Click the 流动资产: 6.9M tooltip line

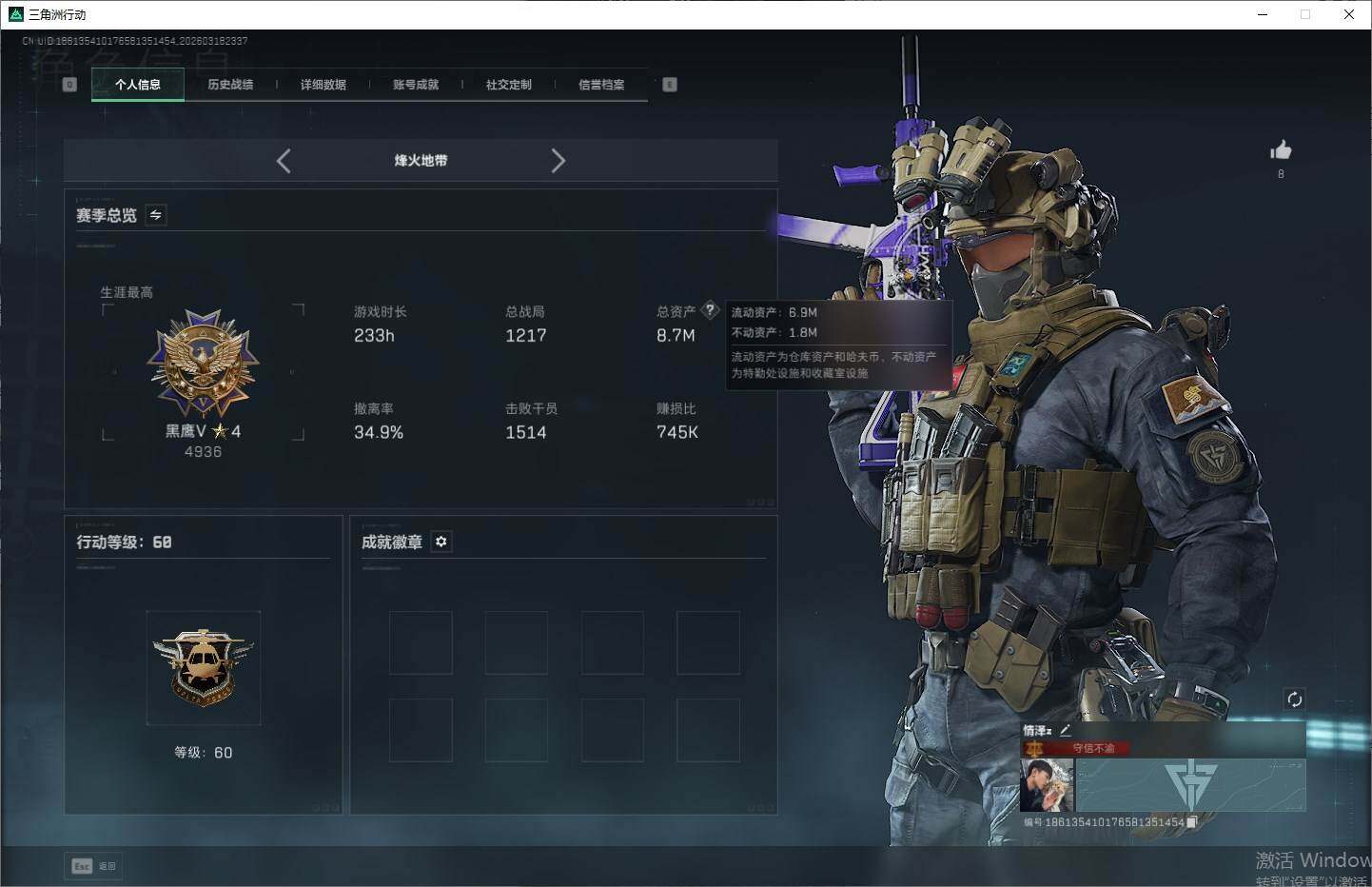[x=774, y=312]
